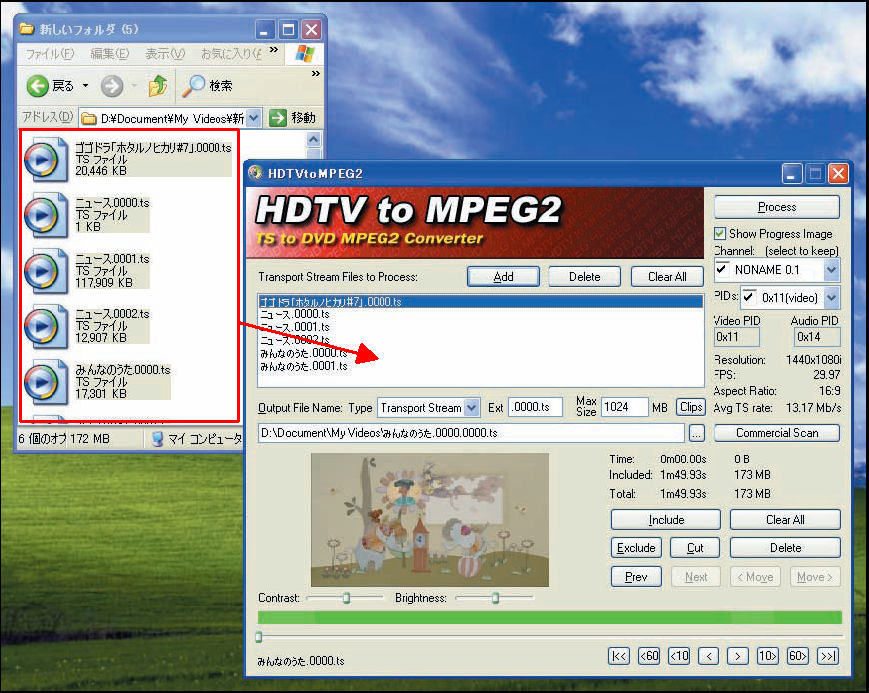Step back one frame with < button
The width and height of the screenshot is (869, 693).
[x=708, y=656]
